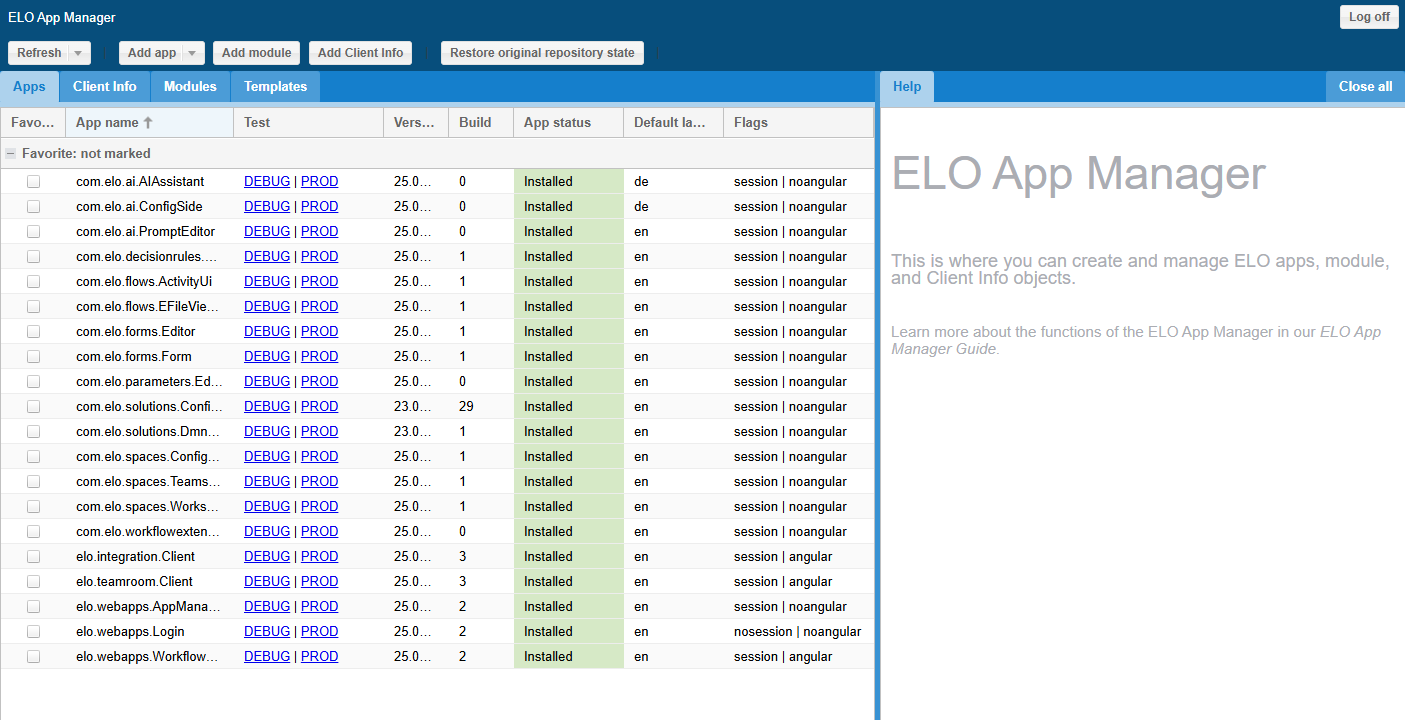Click Close all in help panel
Image resolution: width=1405 pixels, height=720 pixels.
point(1365,87)
